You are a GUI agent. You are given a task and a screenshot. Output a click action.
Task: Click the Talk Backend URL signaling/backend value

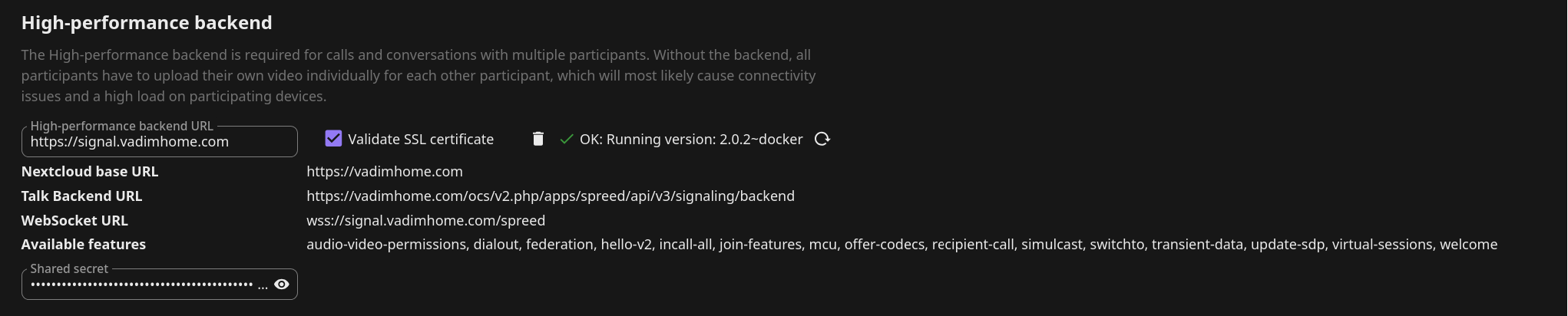(551, 196)
